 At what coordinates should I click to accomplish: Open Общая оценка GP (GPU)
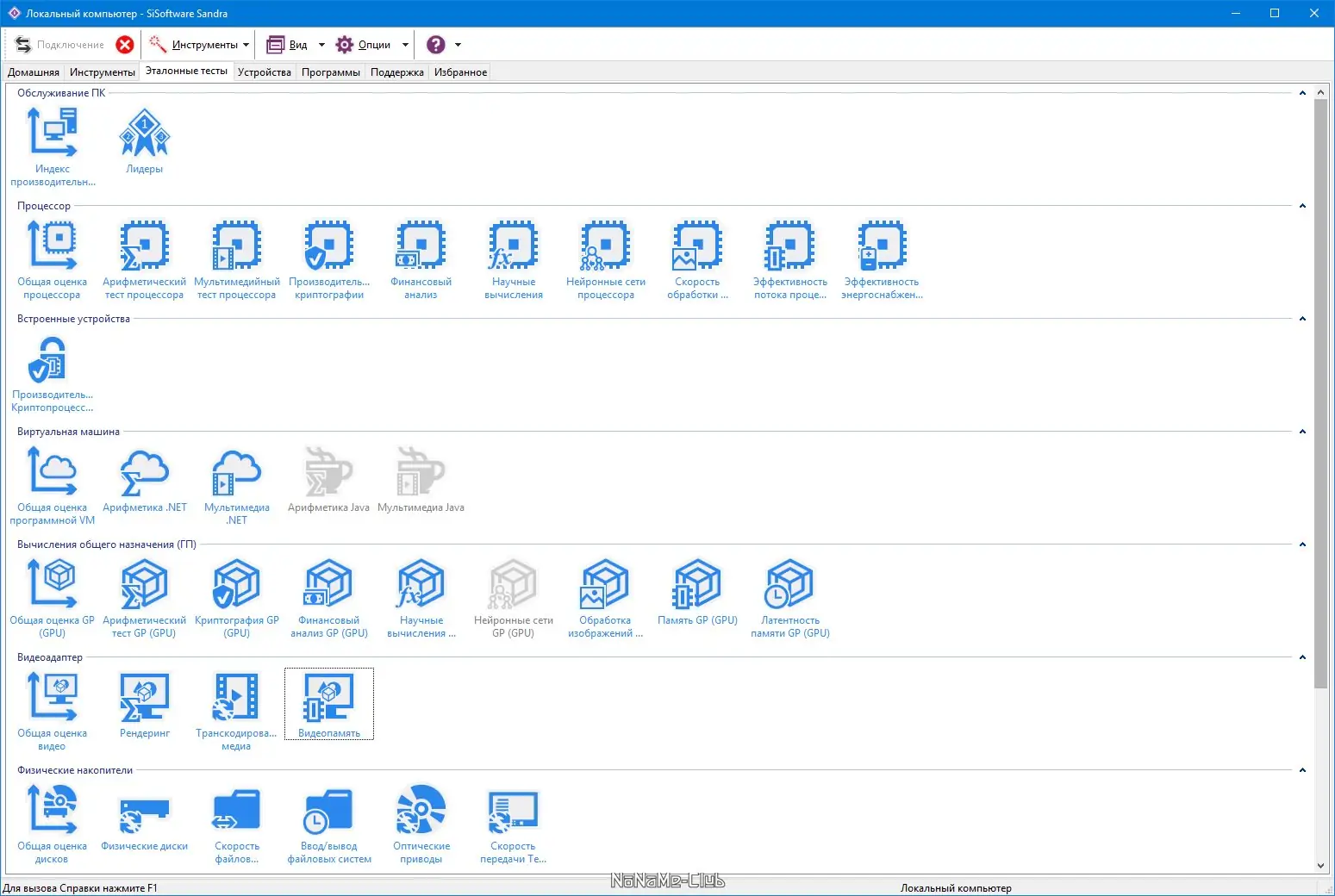pos(53,598)
